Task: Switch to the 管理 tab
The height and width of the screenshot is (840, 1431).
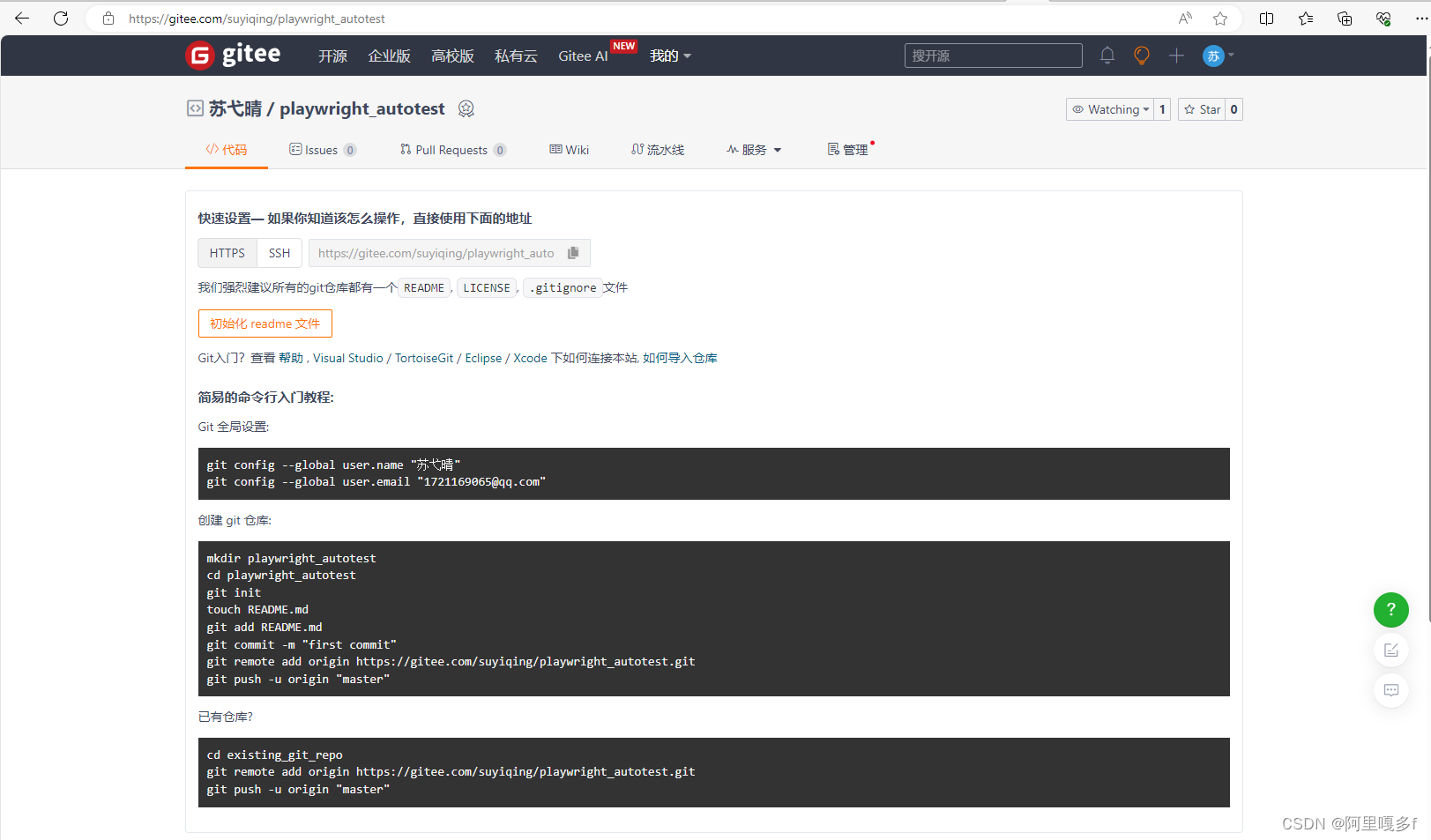Action: click(x=848, y=150)
